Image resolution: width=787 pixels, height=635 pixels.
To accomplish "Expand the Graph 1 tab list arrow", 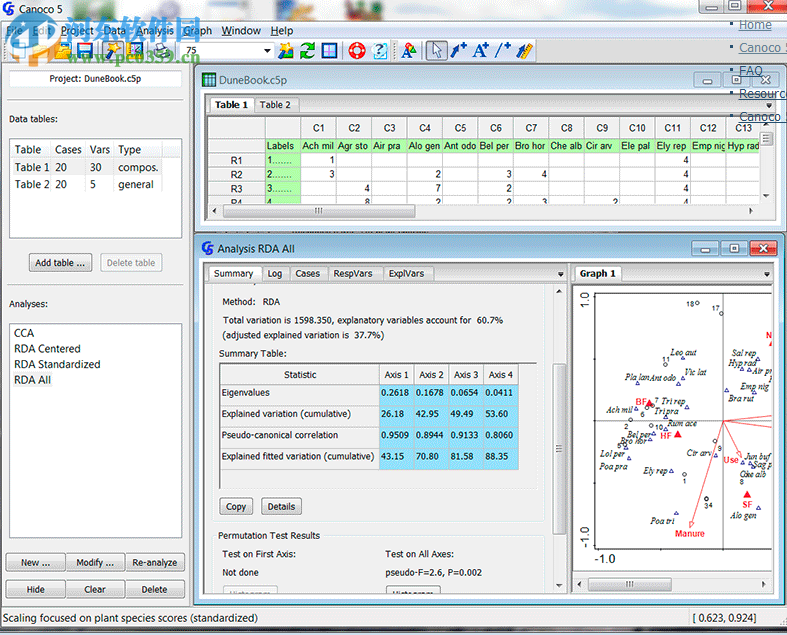I will (x=769, y=274).
